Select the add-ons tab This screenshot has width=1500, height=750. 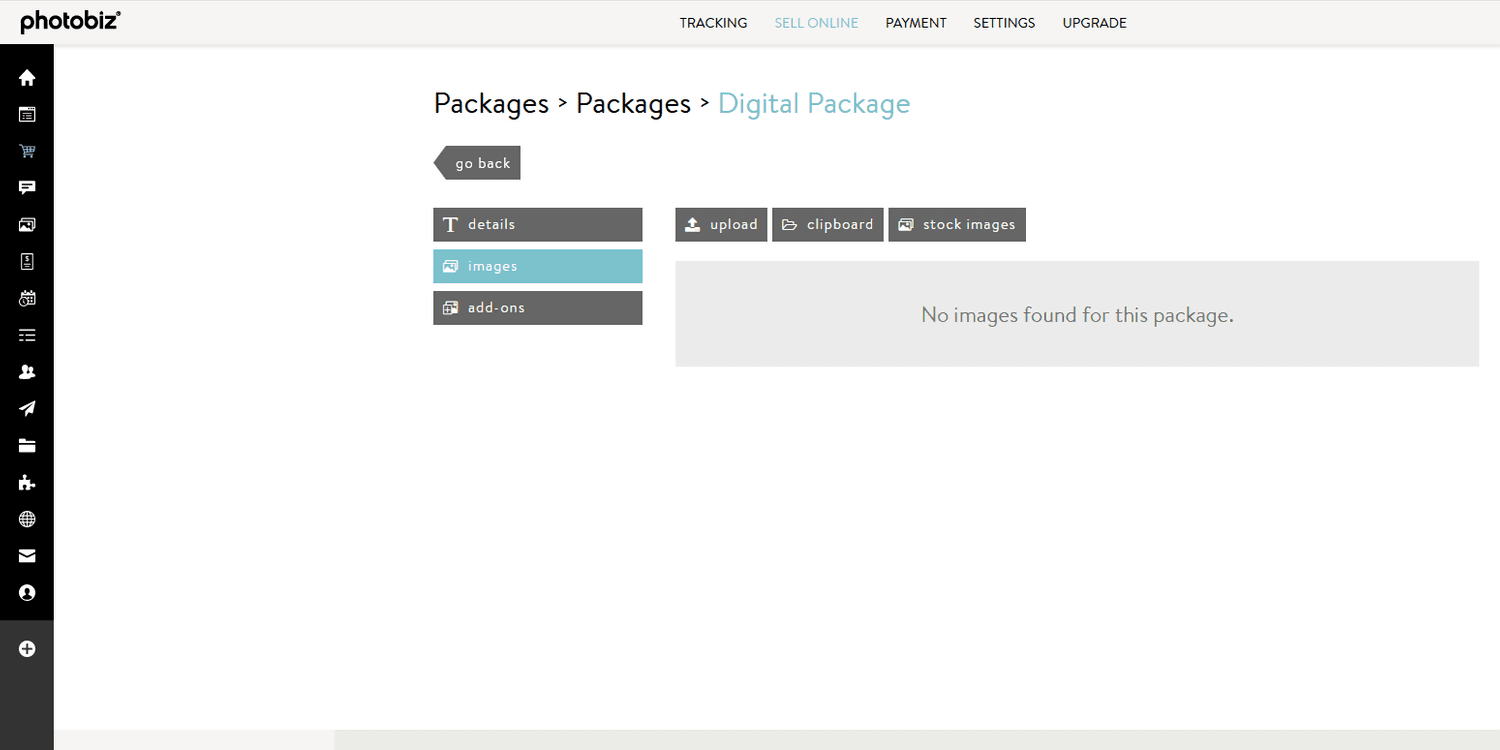pyautogui.click(x=537, y=307)
